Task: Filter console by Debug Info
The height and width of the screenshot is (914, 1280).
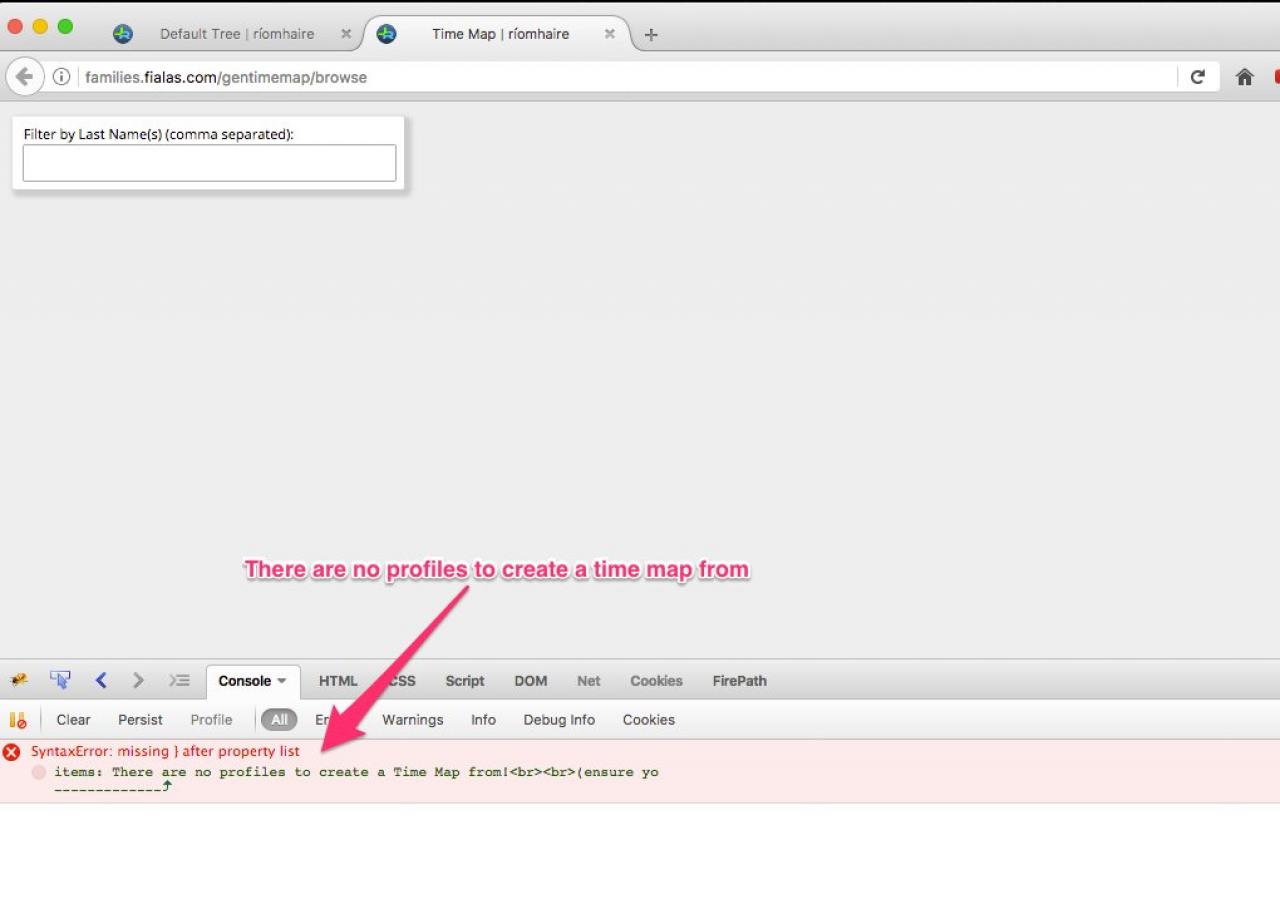Action: [x=559, y=720]
